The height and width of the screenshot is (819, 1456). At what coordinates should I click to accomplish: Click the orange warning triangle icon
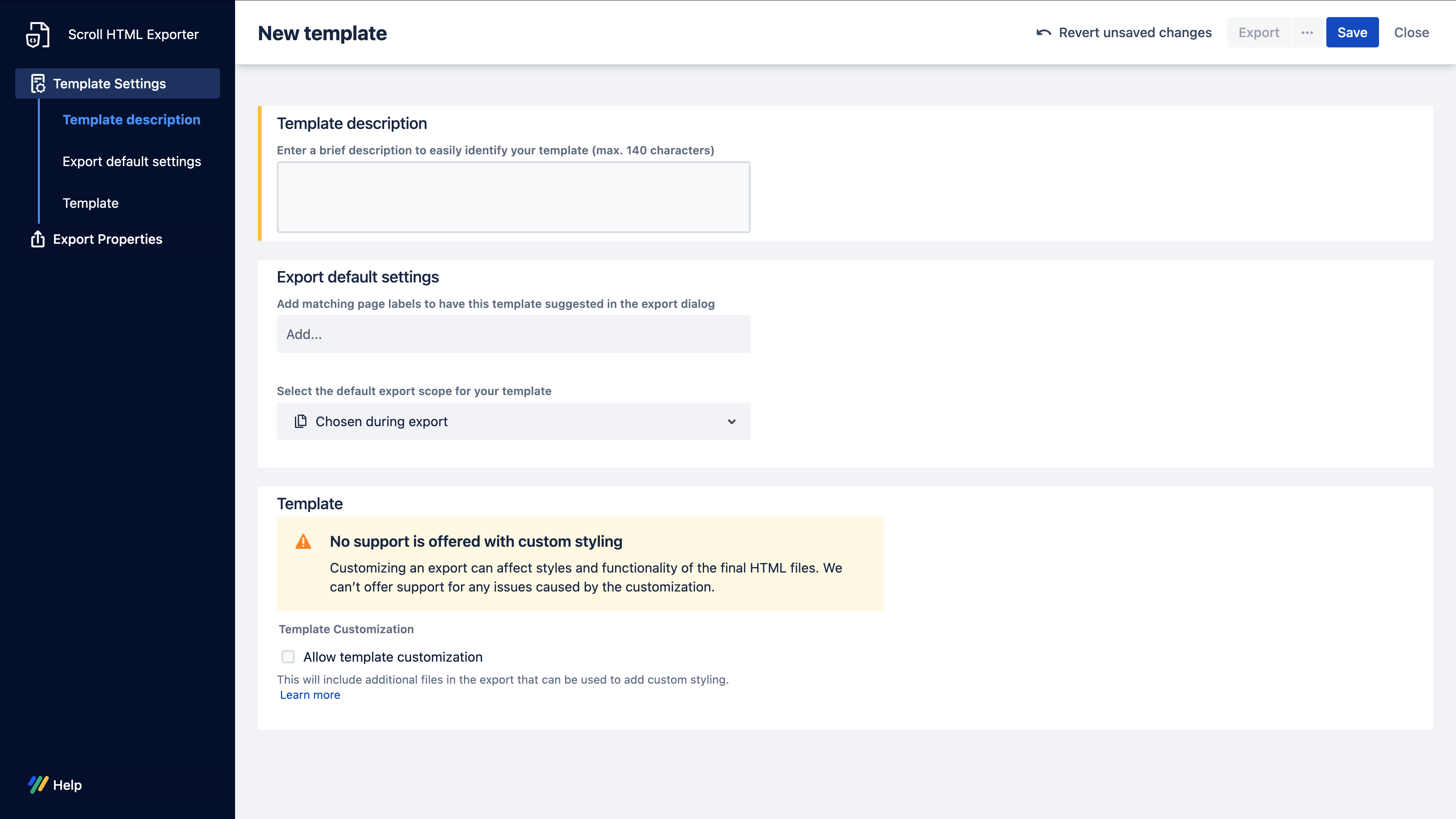coord(303,542)
